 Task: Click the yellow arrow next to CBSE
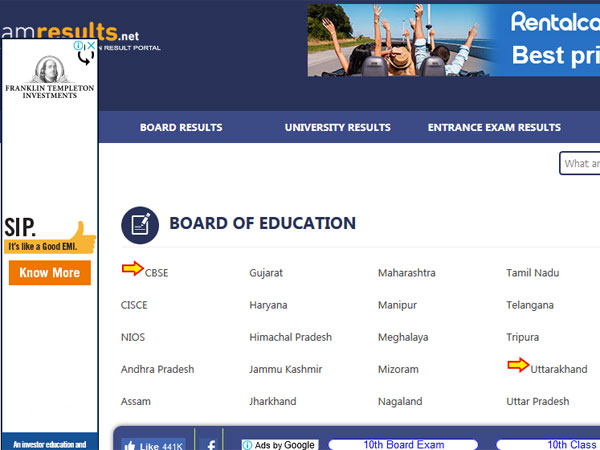point(132,268)
